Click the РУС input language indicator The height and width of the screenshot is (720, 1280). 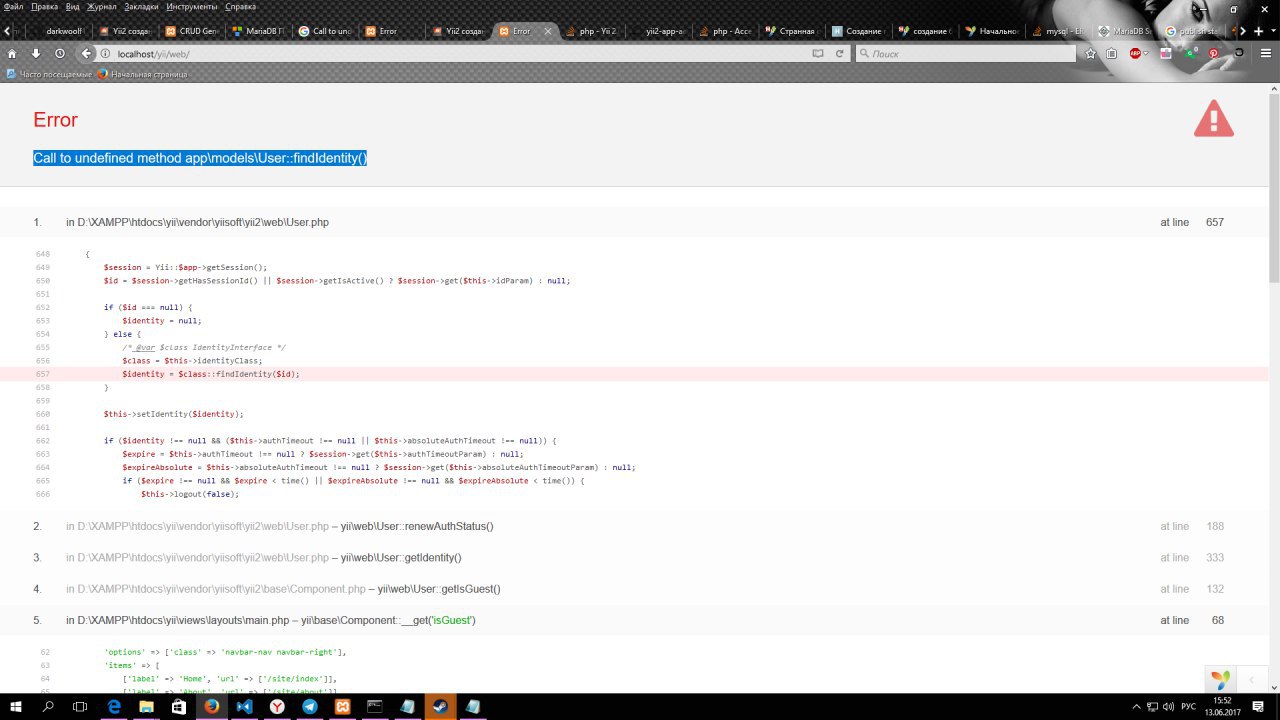click(x=1189, y=706)
